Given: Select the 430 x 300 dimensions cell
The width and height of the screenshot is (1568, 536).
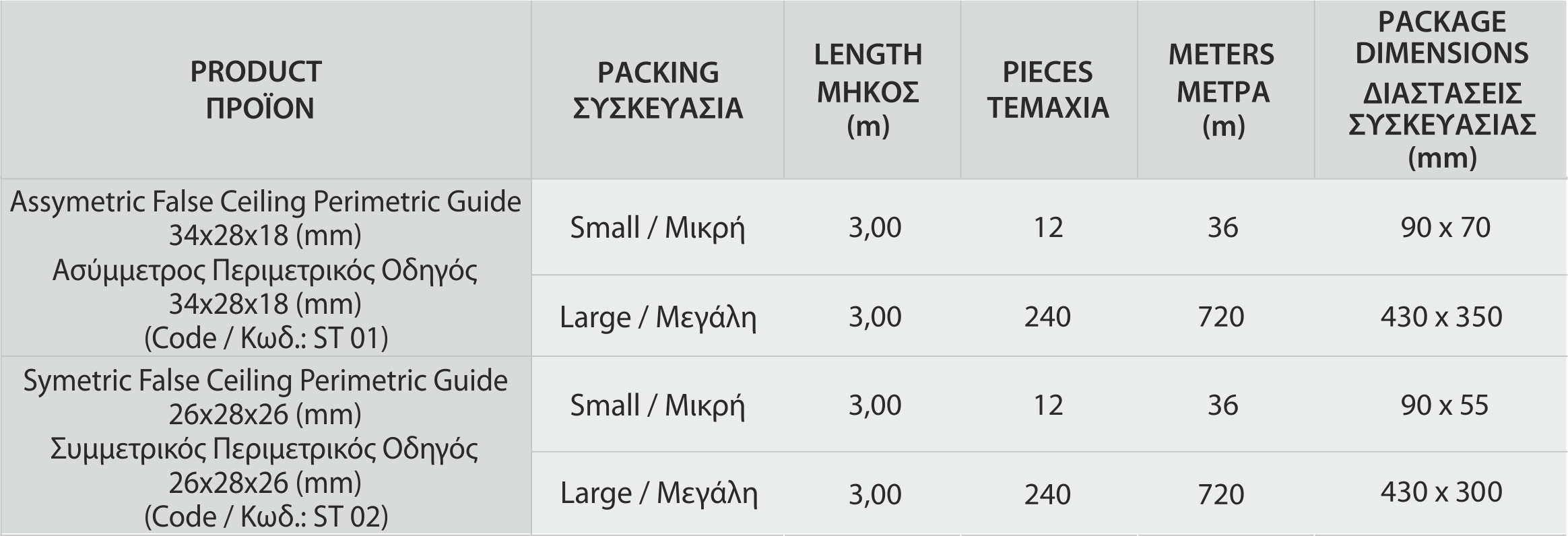Looking at the screenshot, I should tap(1441, 492).
